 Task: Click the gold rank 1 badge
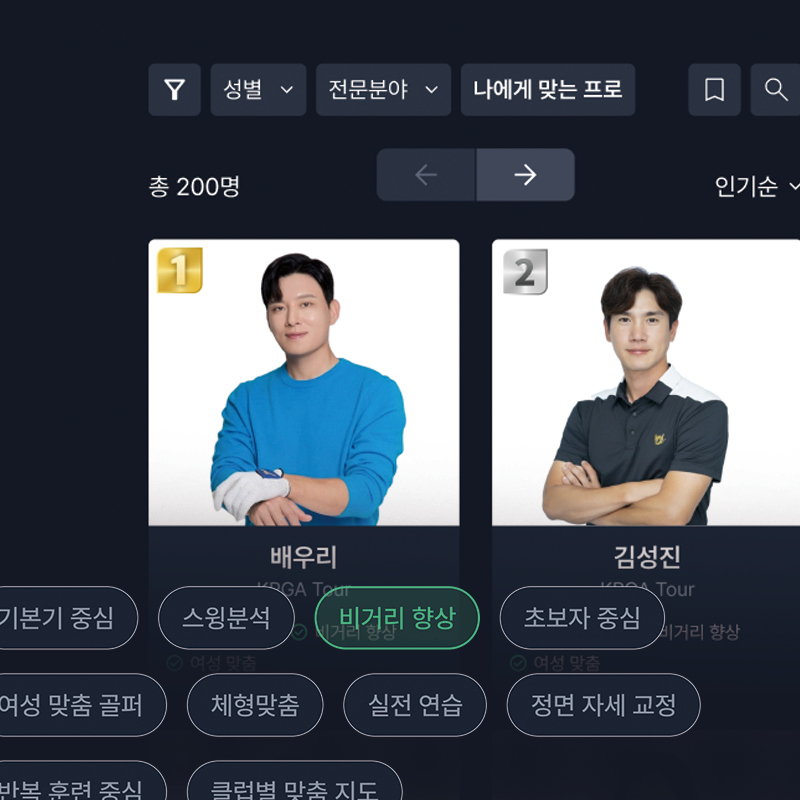(x=180, y=270)
